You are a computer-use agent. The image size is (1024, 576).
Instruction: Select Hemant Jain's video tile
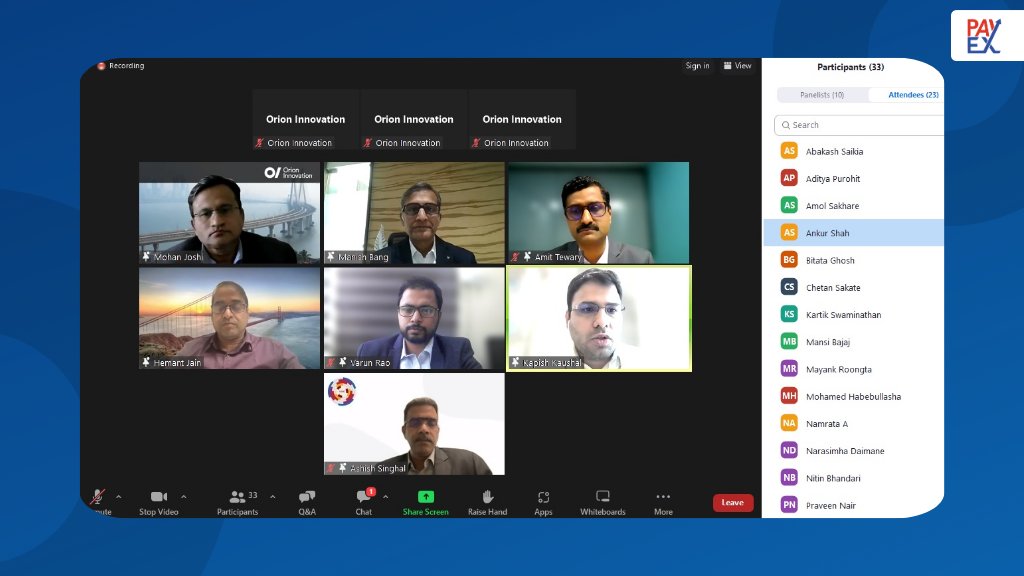click(230, 319)
